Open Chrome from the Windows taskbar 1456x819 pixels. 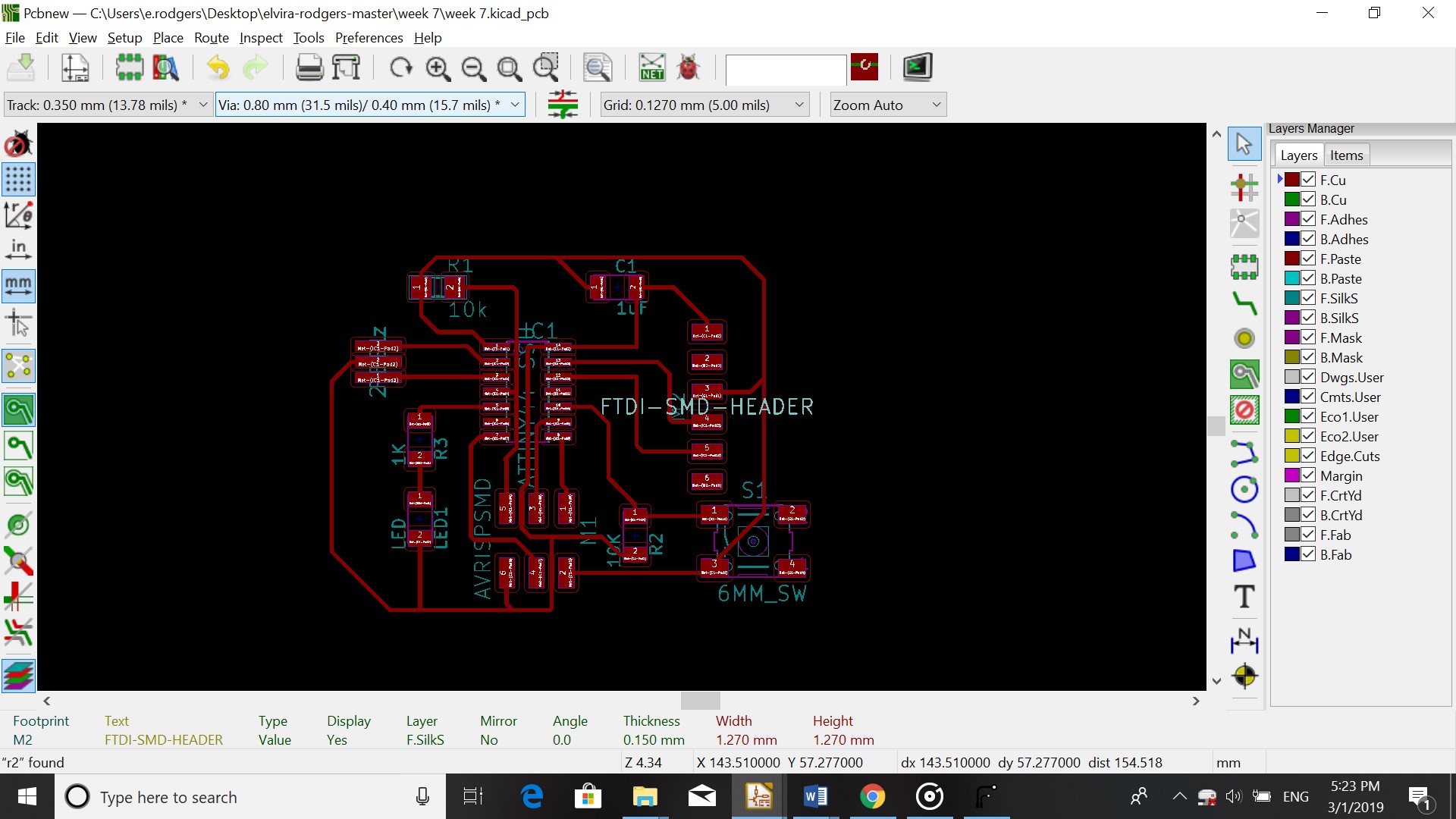(872, 797)
